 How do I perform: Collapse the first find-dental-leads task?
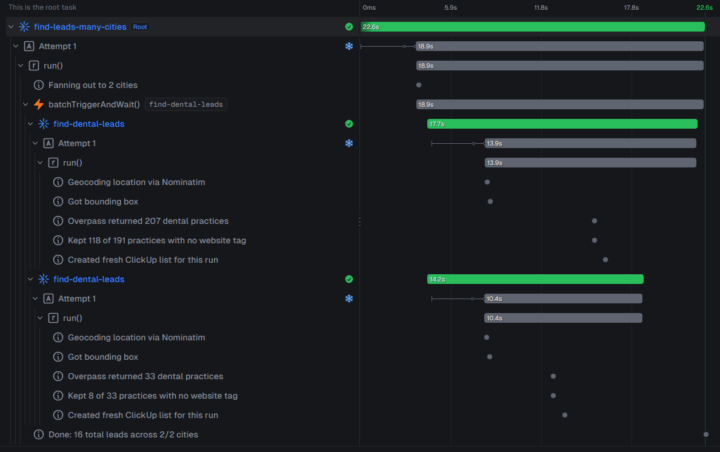[x=30, y=124]
